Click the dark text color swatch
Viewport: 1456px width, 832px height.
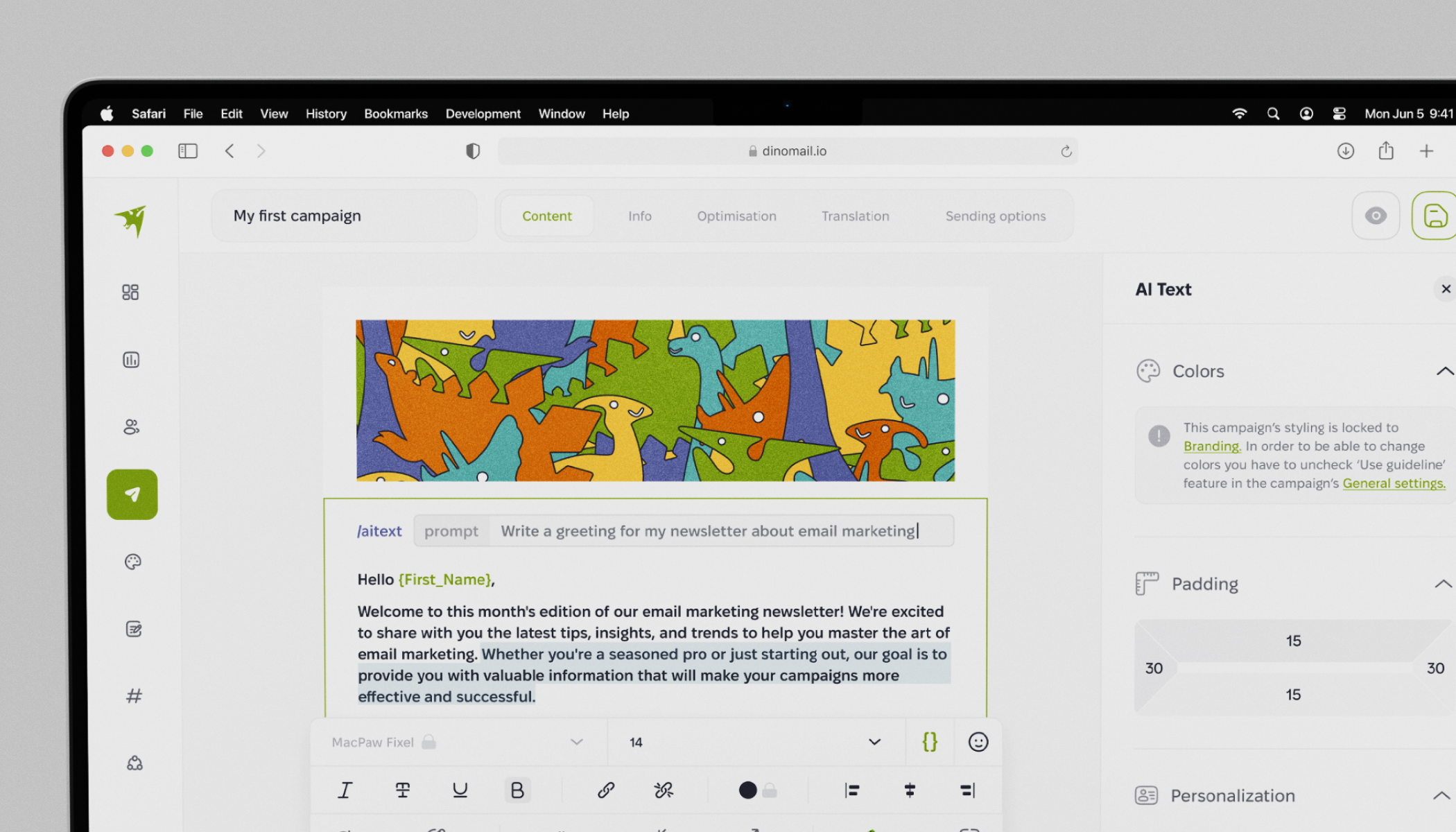tap(747, 790)
